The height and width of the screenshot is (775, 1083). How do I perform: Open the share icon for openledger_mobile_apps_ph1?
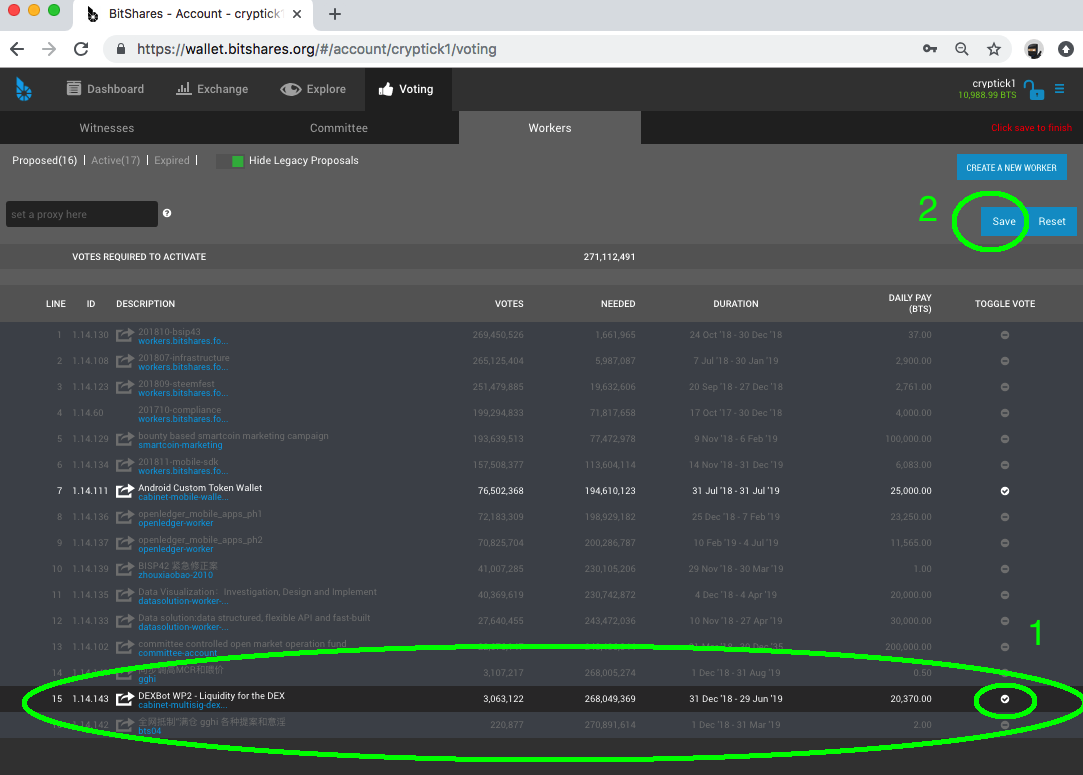[x=125, y=517]
